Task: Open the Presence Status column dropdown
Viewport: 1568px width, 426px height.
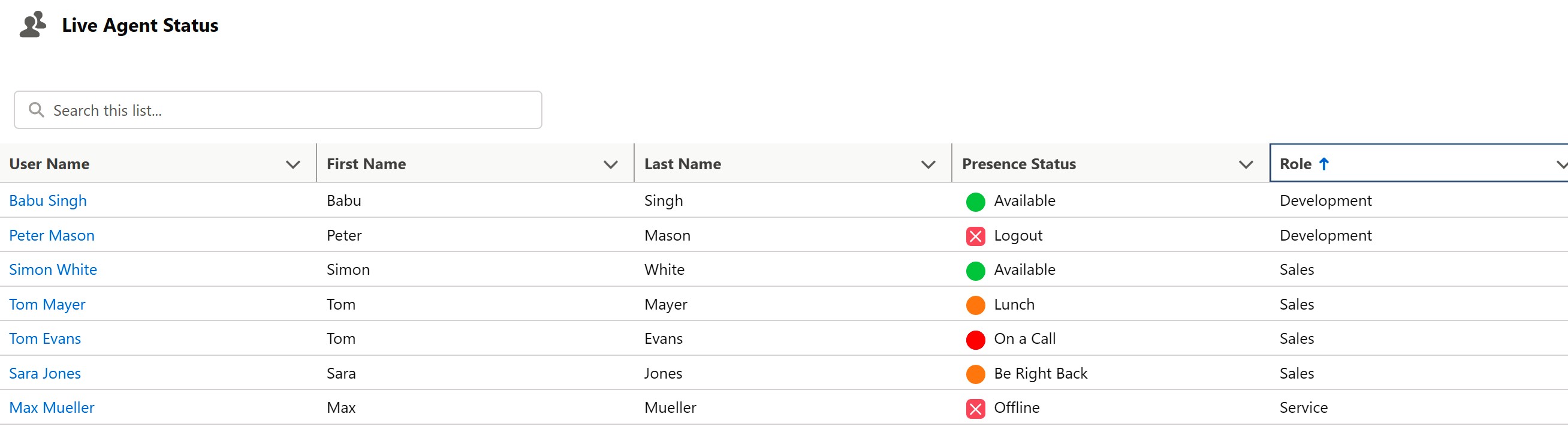Action: point(1246,164)
